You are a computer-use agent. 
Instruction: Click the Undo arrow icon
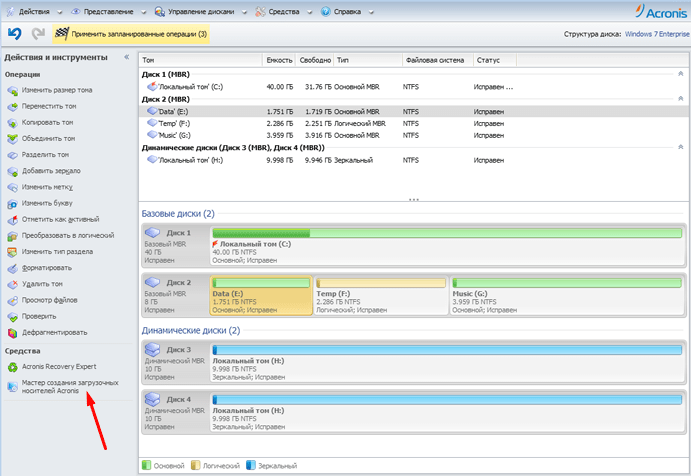pyautogui.click(x=15, y=33)
